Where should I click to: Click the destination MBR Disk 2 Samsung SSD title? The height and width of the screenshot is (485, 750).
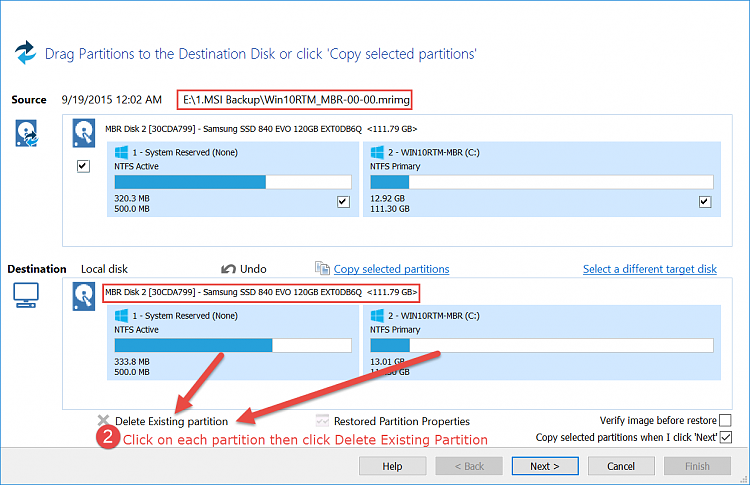261,292
